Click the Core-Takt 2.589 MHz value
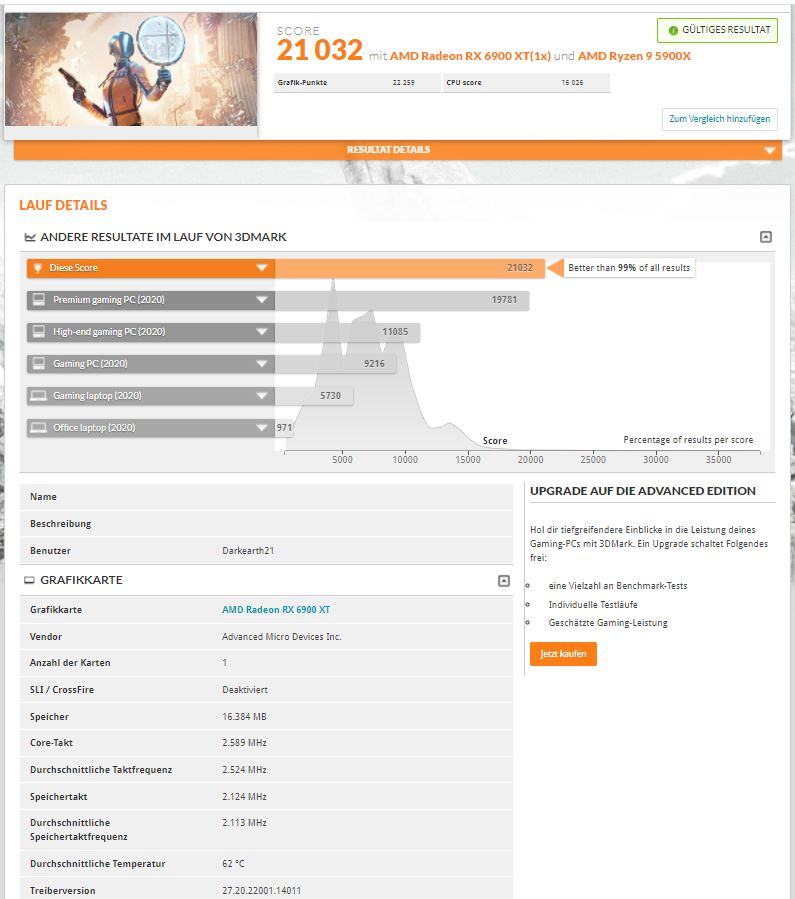The height and width of the screenshot is (899, 795). 245,743
